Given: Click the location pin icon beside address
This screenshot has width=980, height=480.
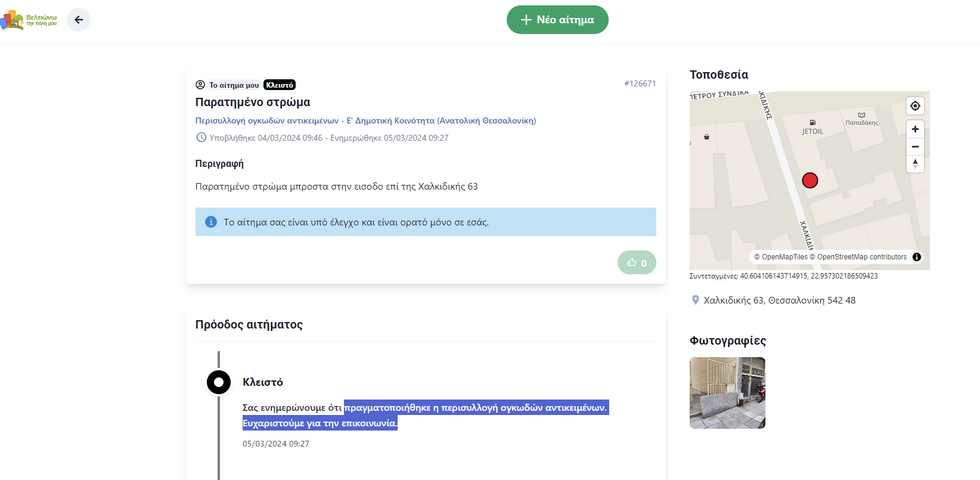Looking at the screenshot, I should tap(695, 301).
